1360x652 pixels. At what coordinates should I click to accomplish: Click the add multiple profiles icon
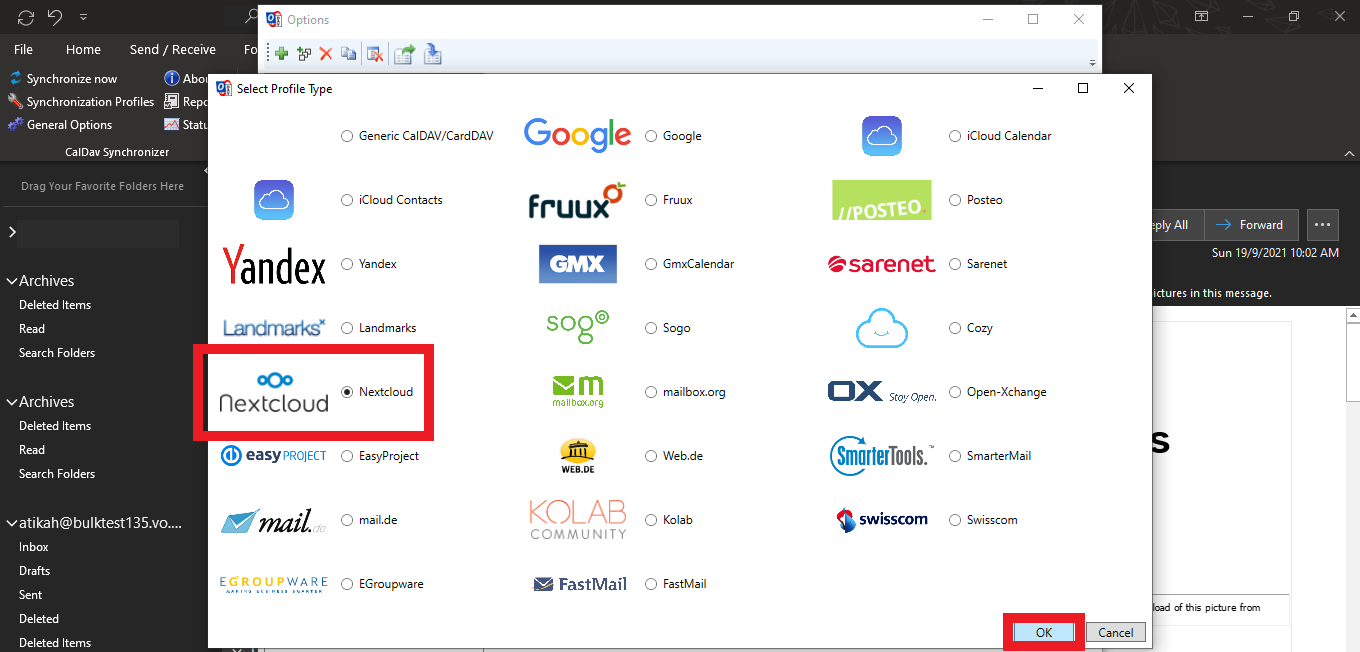click(x=304, y=54)
